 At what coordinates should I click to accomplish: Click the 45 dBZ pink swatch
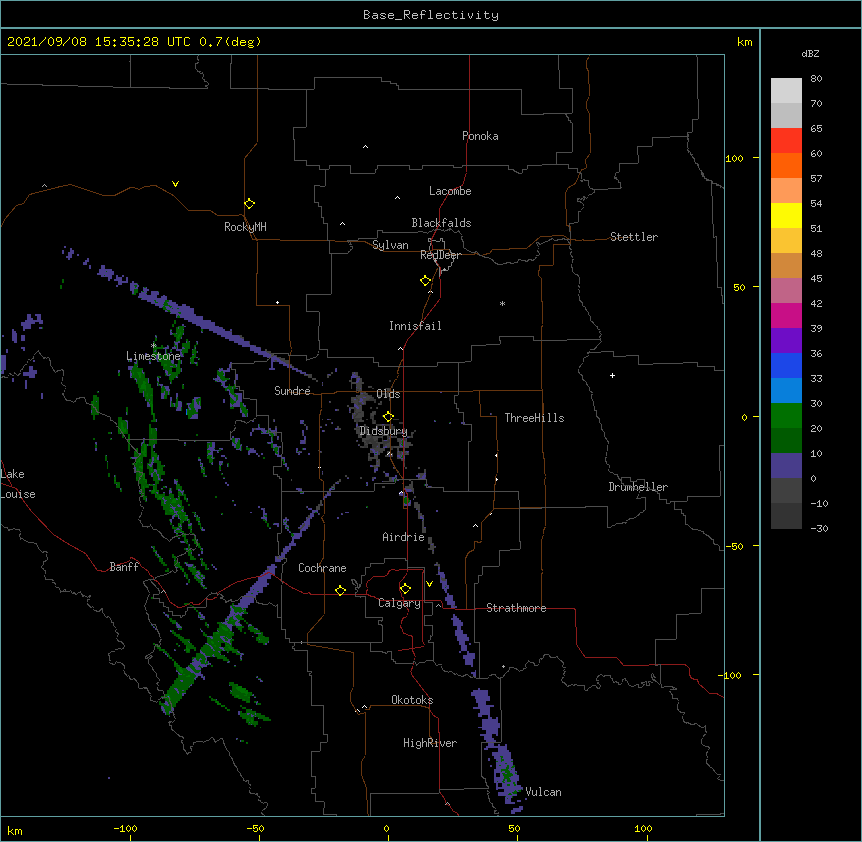[x=786, y=291]
